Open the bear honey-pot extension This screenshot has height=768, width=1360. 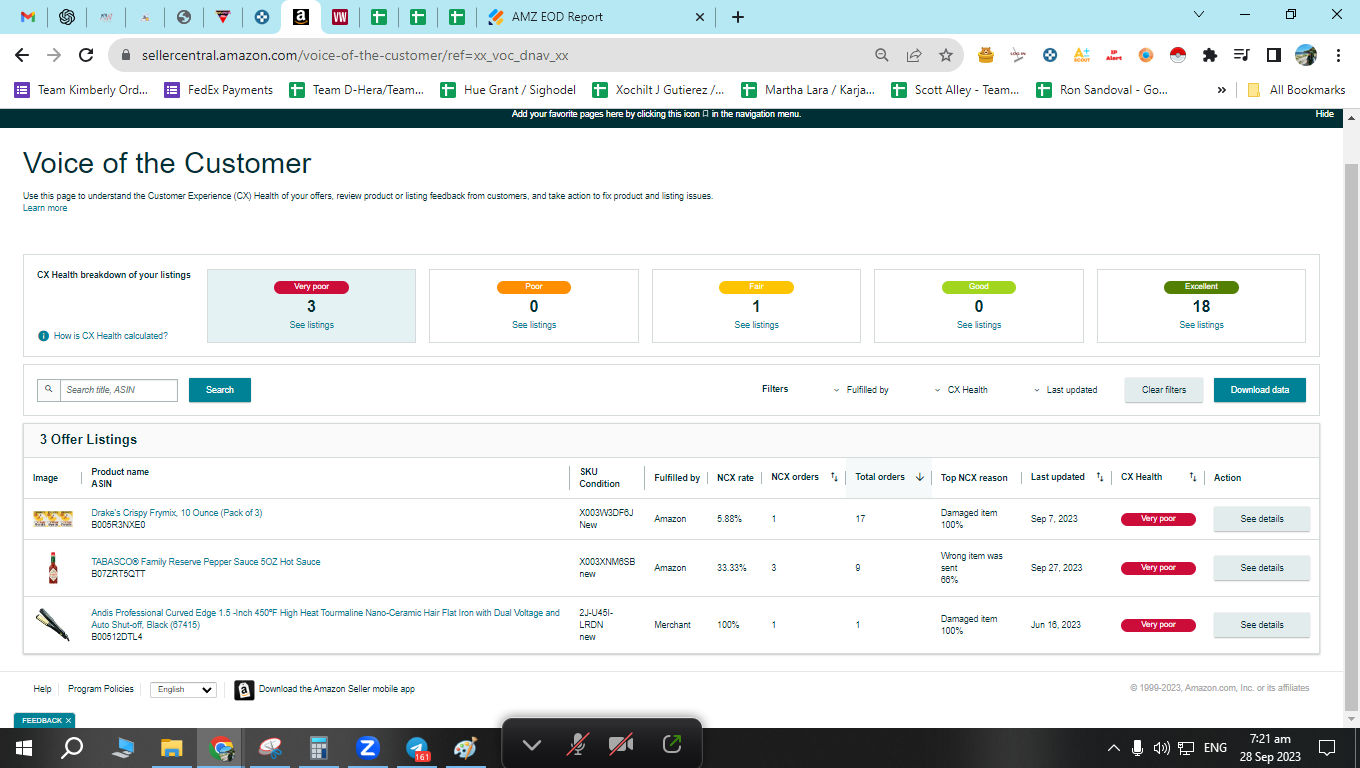pos(986,55)
